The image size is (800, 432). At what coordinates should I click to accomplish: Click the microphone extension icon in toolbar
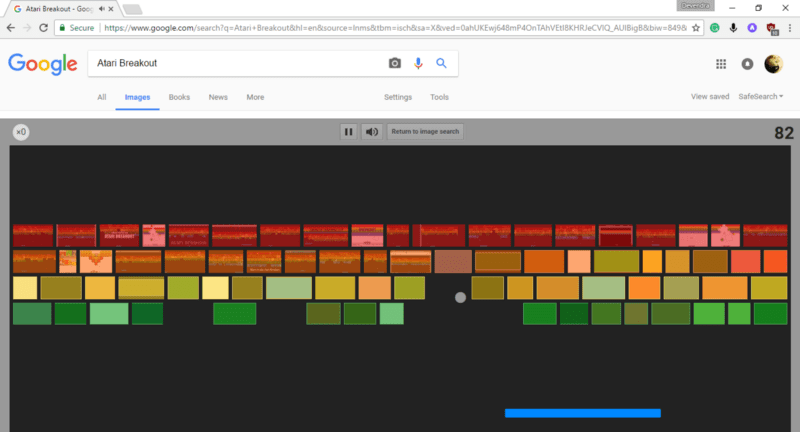tap(733, 28)
